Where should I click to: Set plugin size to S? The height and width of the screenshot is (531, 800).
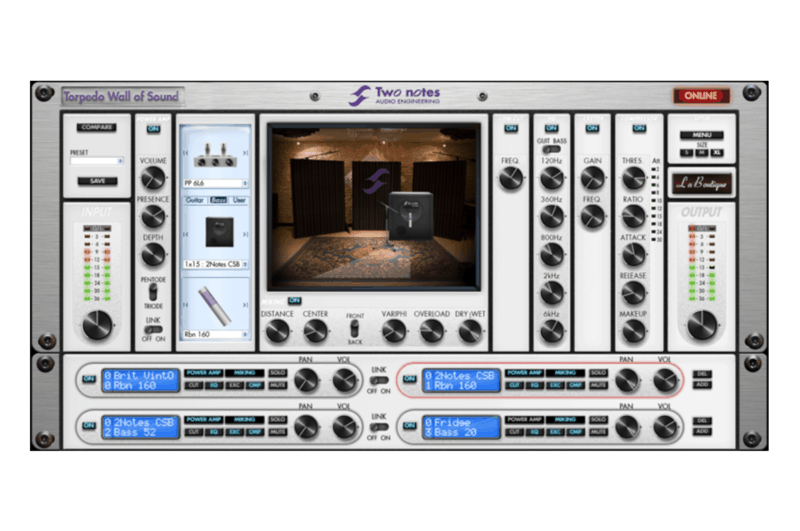coord(687,153)
